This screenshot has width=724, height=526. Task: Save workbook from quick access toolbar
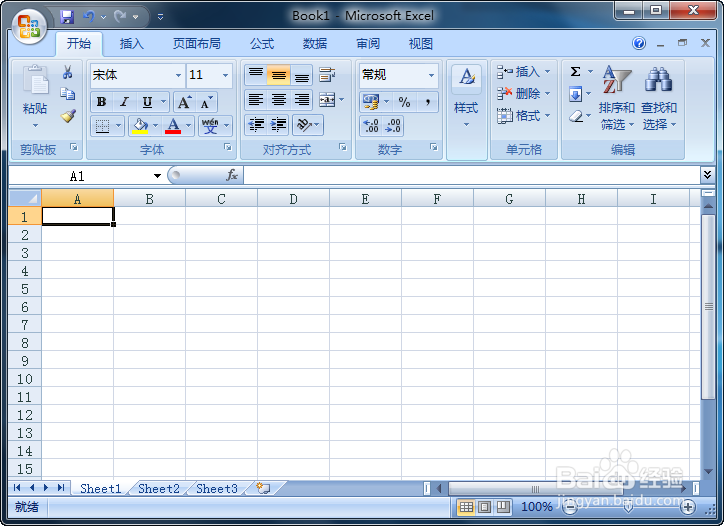point(67,17)
